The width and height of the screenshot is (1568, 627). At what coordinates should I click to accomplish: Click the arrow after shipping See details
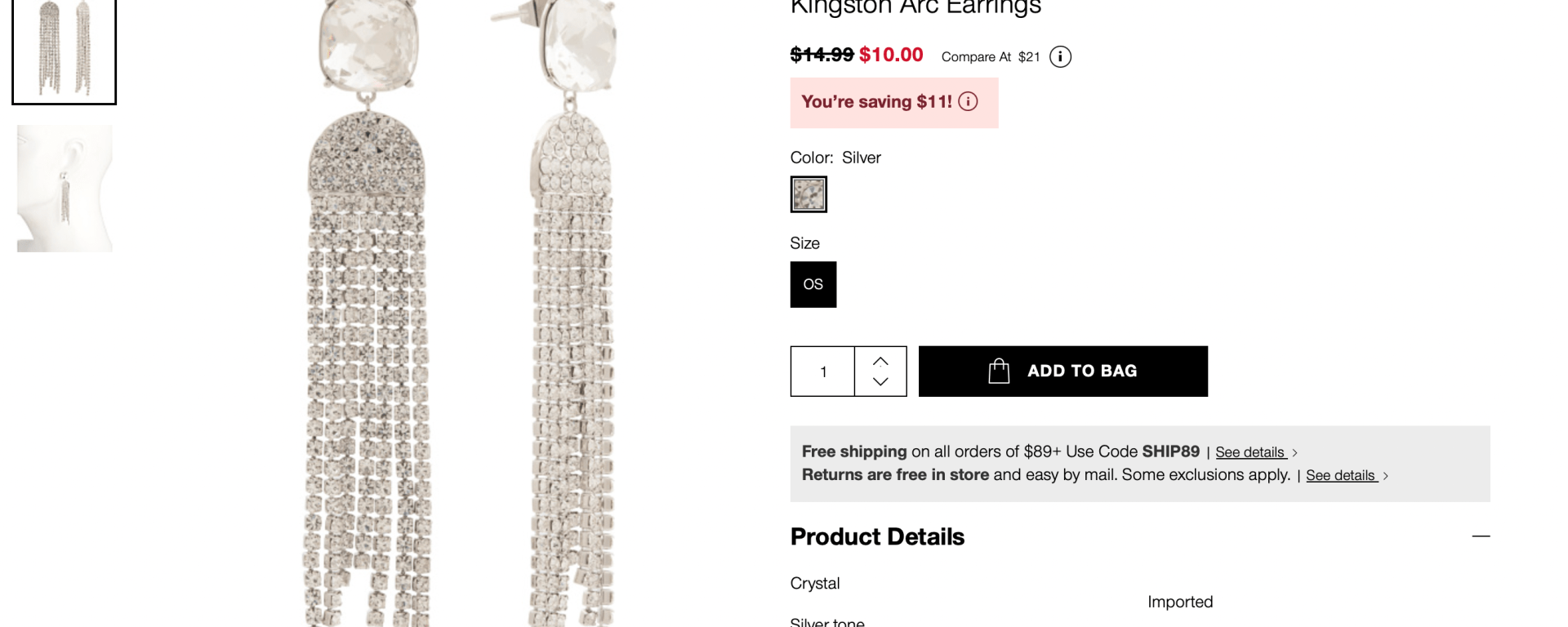(x=1295, y=452)
